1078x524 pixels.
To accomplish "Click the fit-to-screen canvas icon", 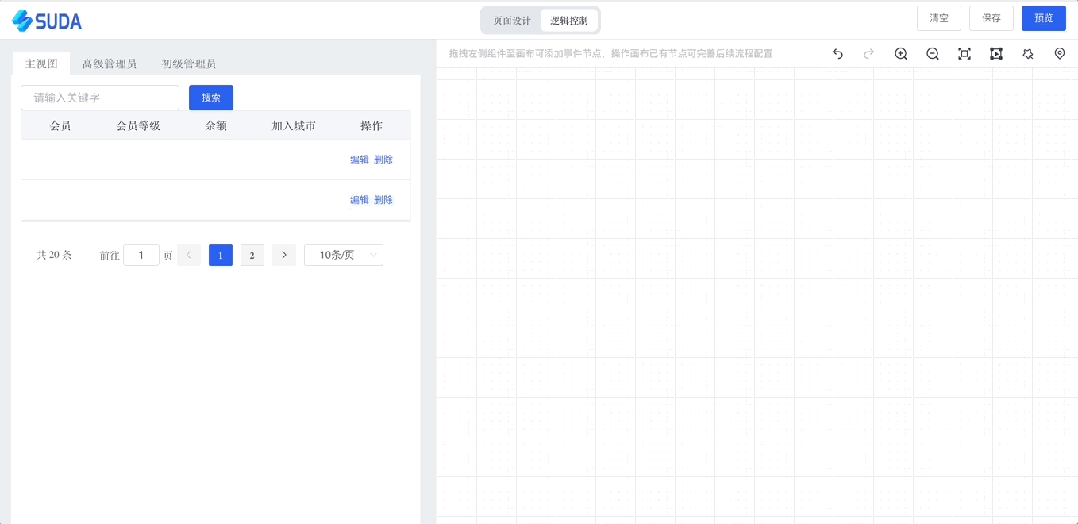I will pyautogui.click(x=964, y=54).
